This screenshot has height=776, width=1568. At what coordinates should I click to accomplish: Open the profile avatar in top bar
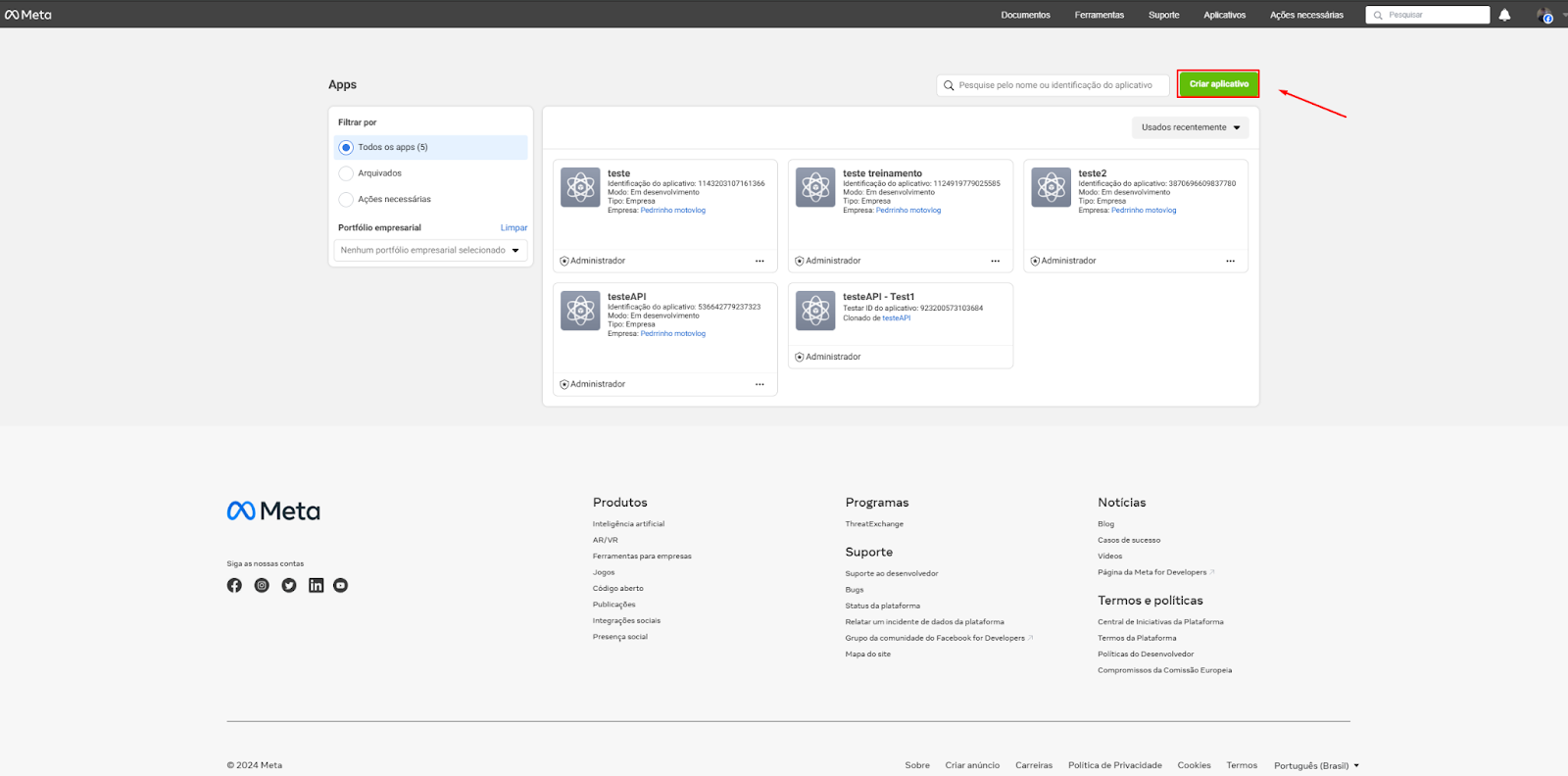click(1544, 15)
